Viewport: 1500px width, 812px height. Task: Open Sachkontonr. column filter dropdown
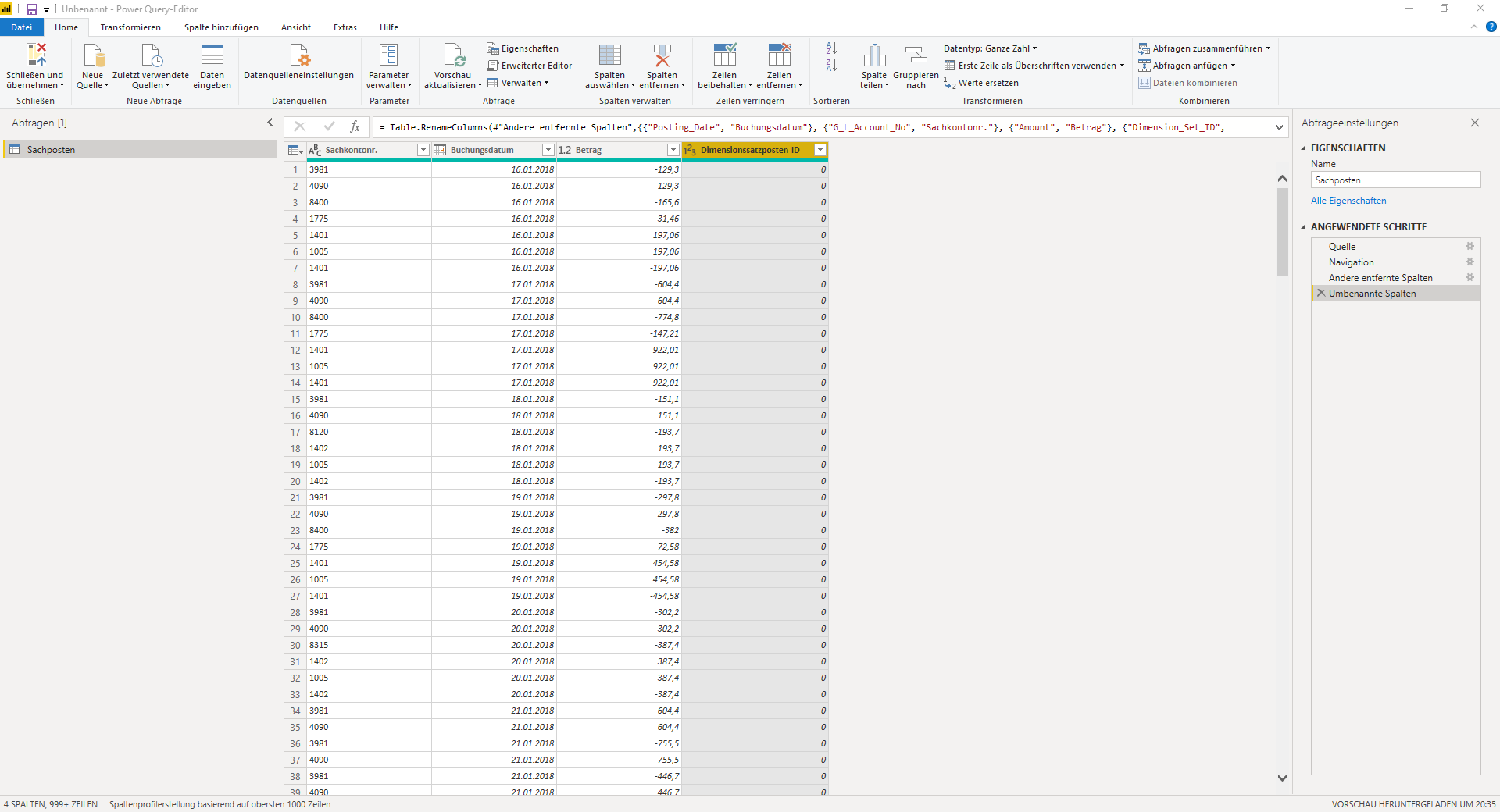tap(423, 150)
